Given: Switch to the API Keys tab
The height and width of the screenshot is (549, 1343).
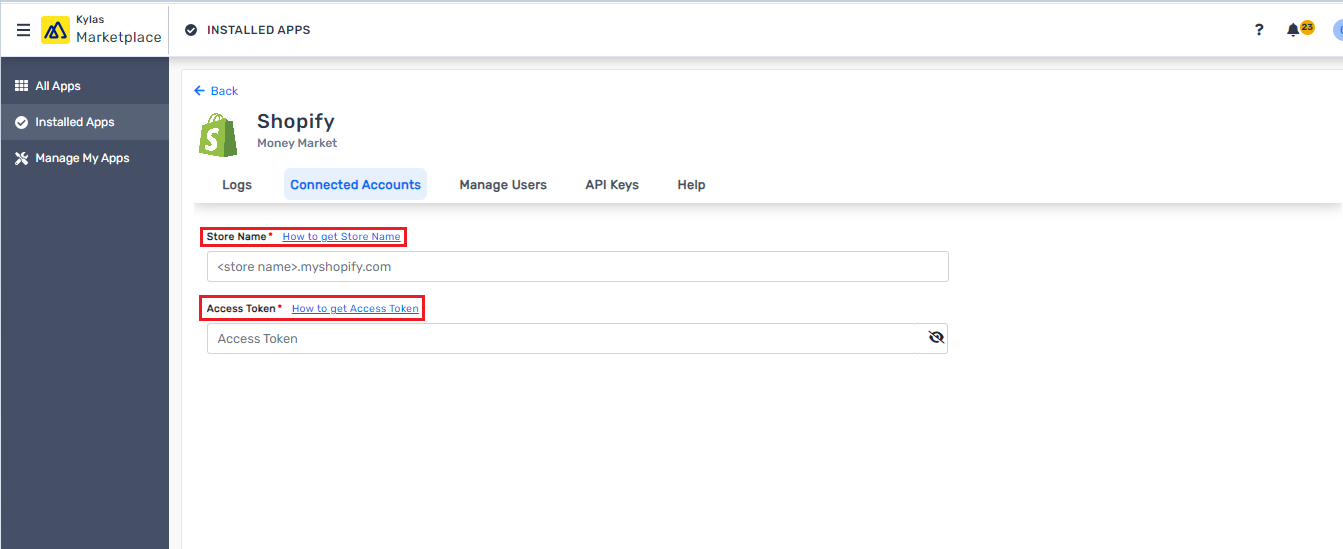Looking at the screenshot, I should pyautogui.click(x=612, y=185).
